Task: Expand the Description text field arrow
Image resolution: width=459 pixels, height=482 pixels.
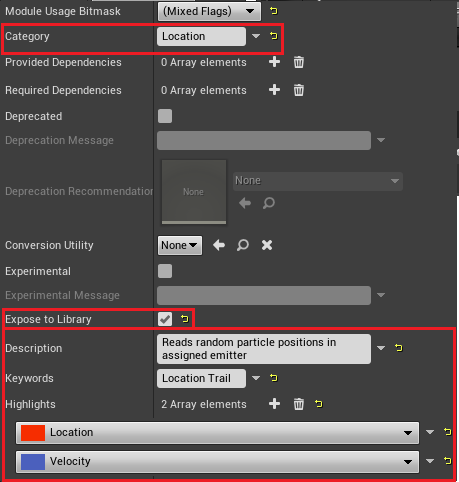Action: [381, 348]
